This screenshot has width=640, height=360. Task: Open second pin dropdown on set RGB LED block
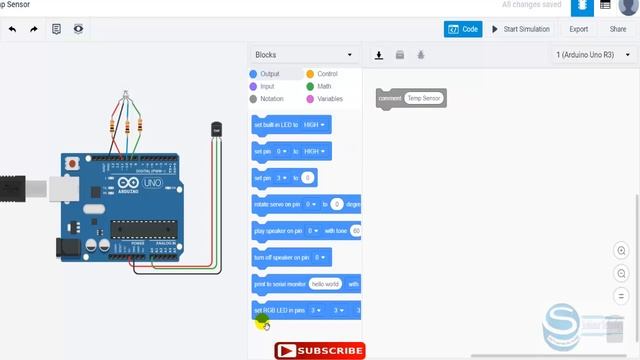[x=339, y=311]
